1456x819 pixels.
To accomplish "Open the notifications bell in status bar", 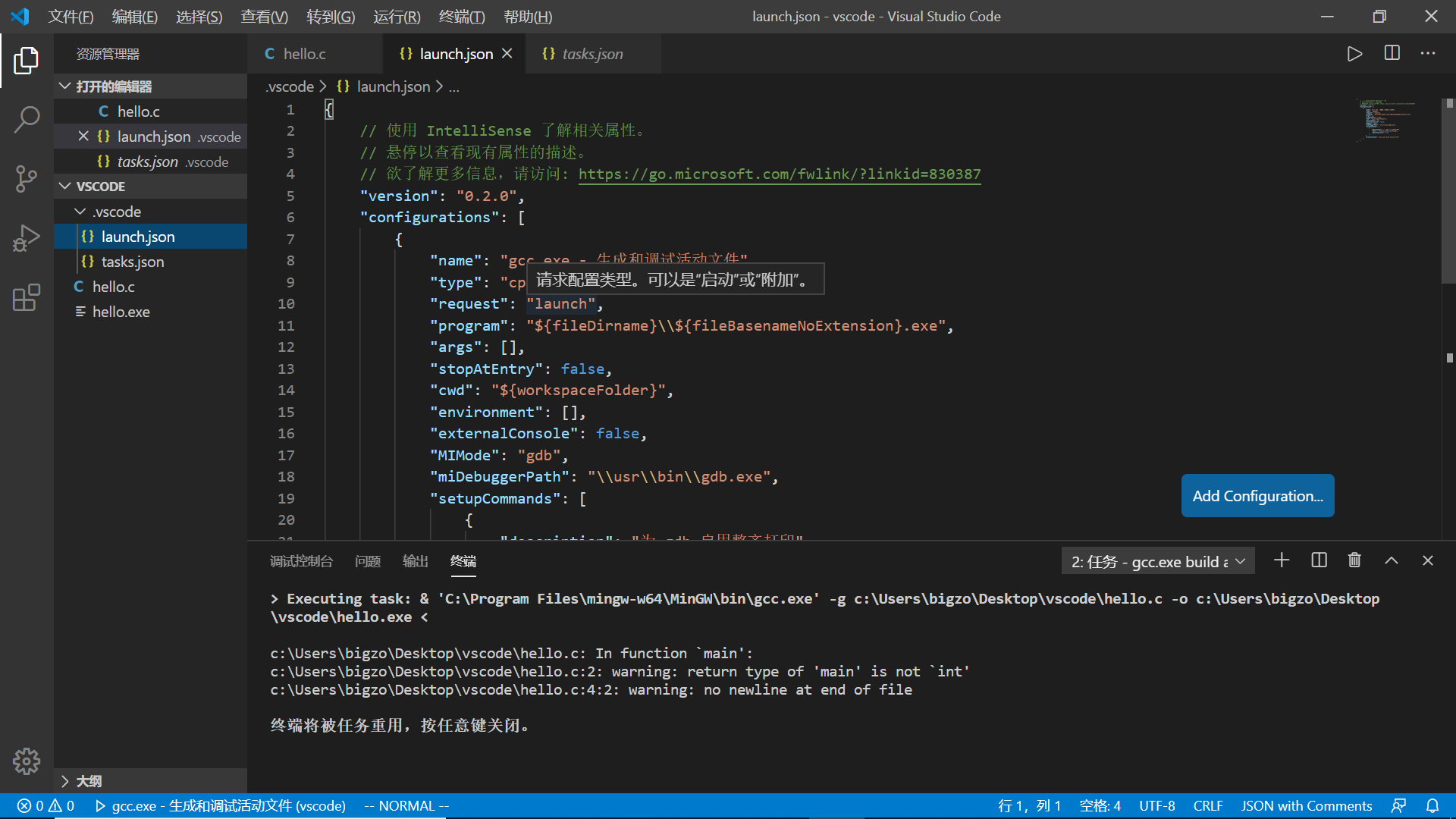I will tap(1432, 806).
